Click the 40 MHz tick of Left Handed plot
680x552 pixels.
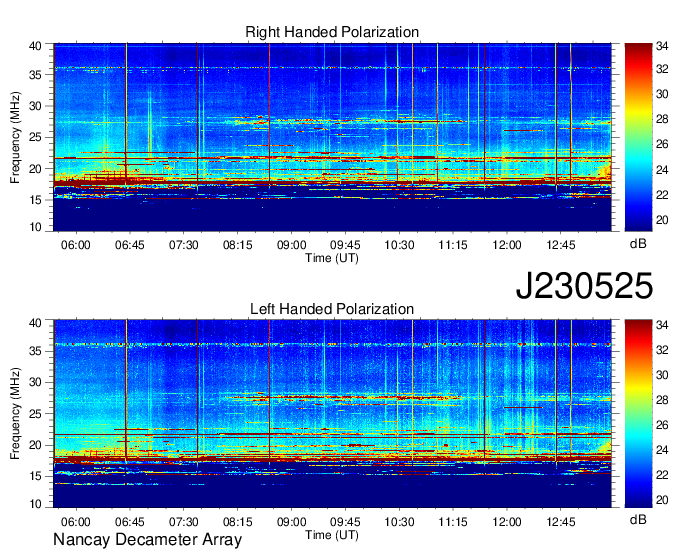(35, 323)
